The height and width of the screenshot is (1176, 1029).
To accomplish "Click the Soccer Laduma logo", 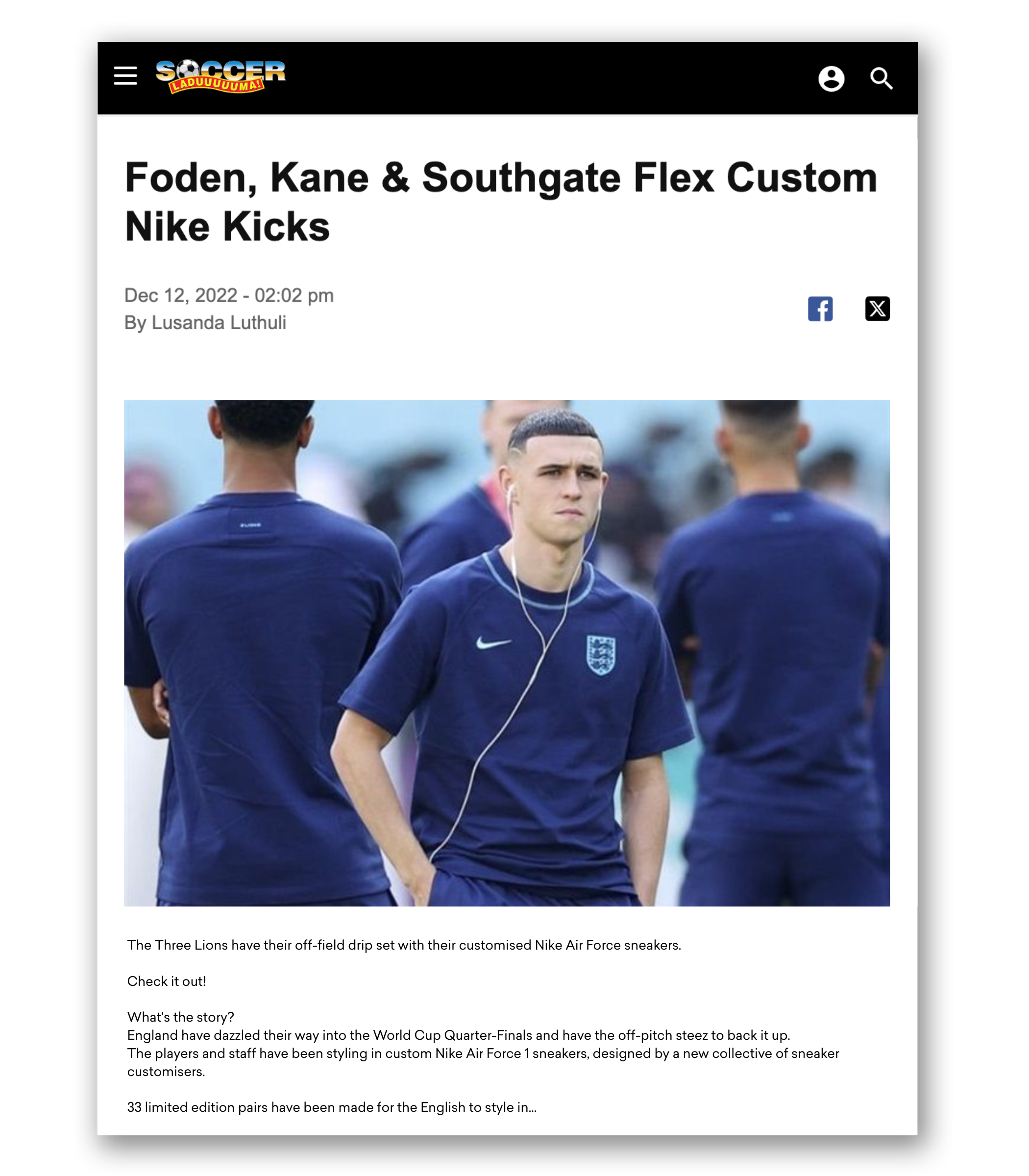I will point(220,77).
